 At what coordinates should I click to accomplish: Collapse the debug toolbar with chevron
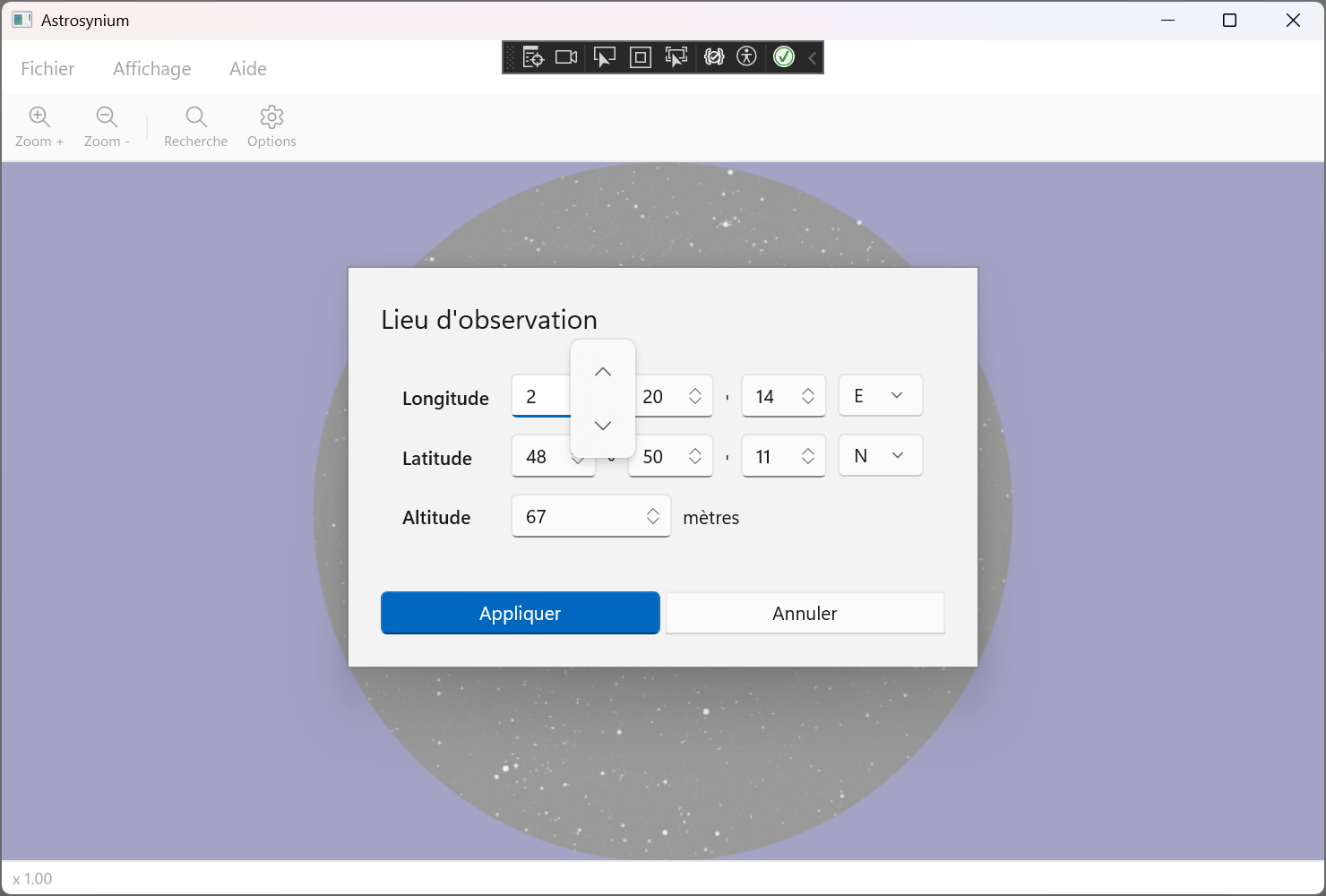point(812,57)
